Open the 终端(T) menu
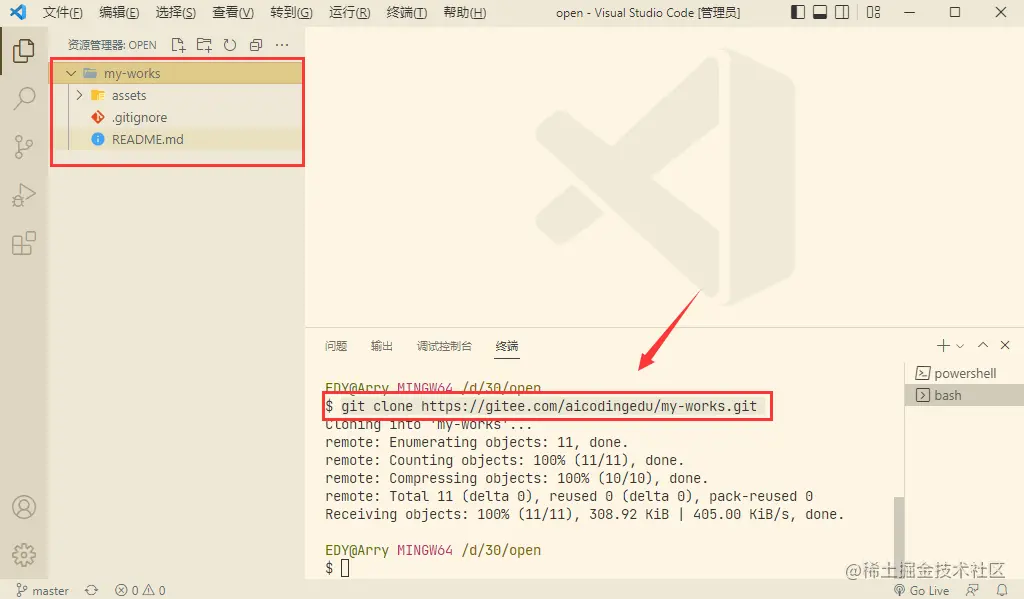The width and height of the screenshot is (1024, 599). point(406,12)
